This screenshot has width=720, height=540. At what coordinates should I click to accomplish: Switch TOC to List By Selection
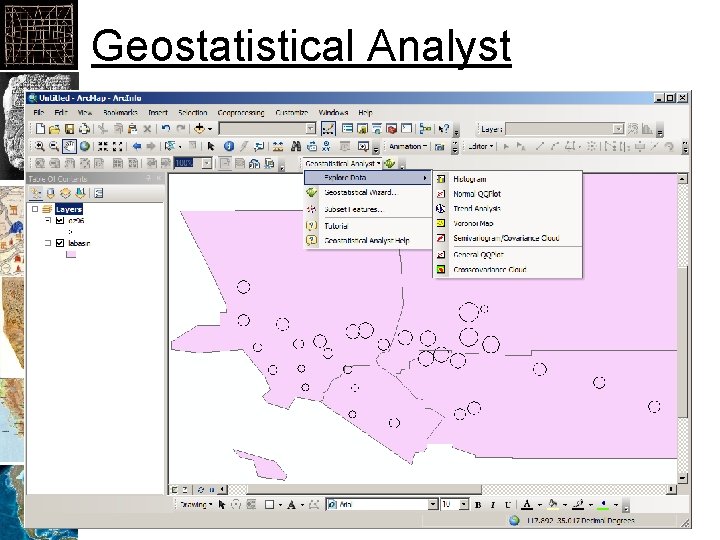(x=81, y=193)
